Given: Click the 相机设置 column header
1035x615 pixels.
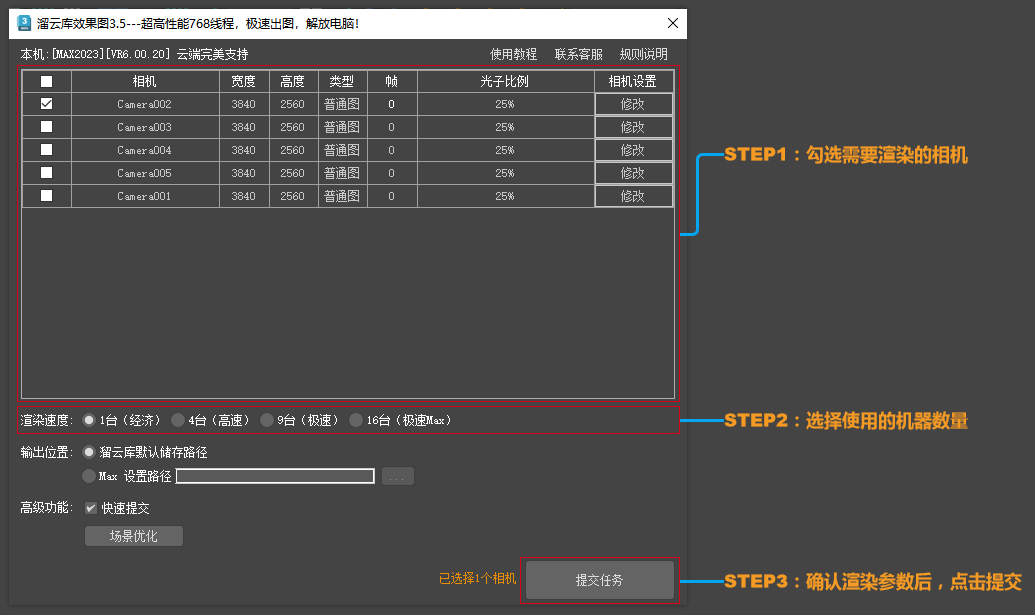Looking at the screenshot, I should tap(633, 81).
